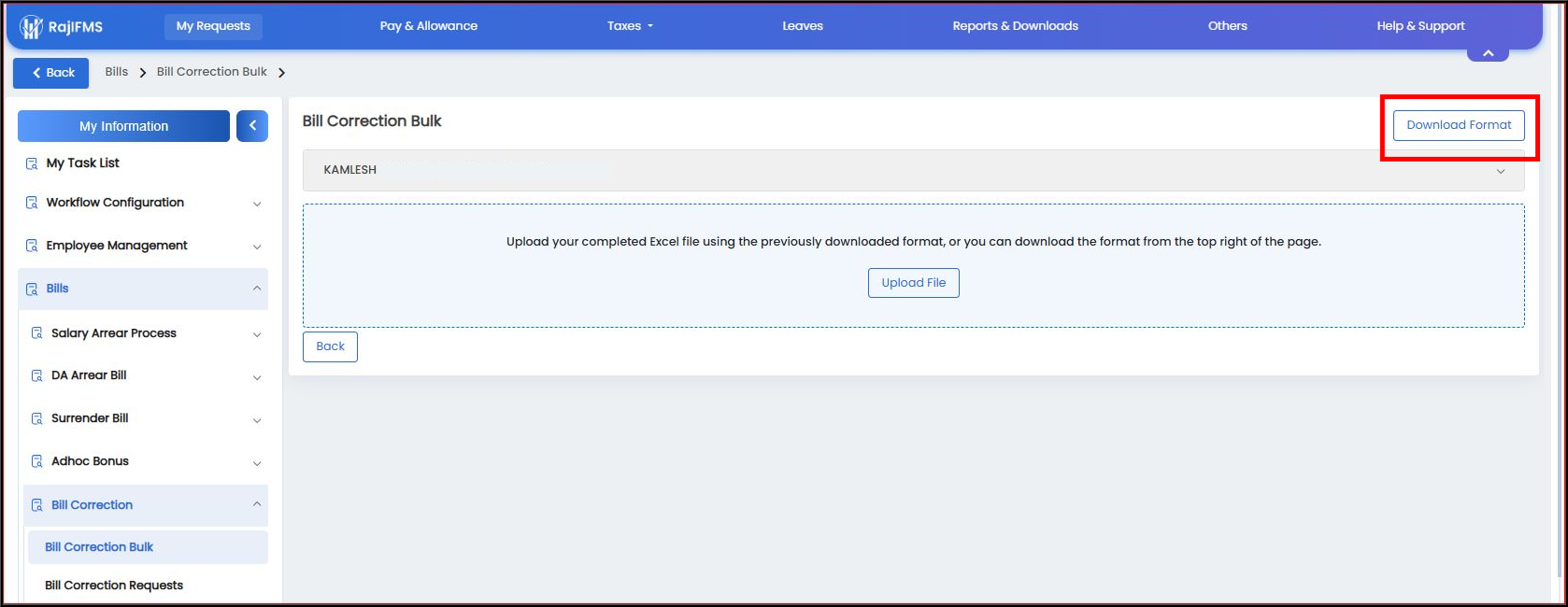Open My Task List in sidebar

[x=83, y=163]
